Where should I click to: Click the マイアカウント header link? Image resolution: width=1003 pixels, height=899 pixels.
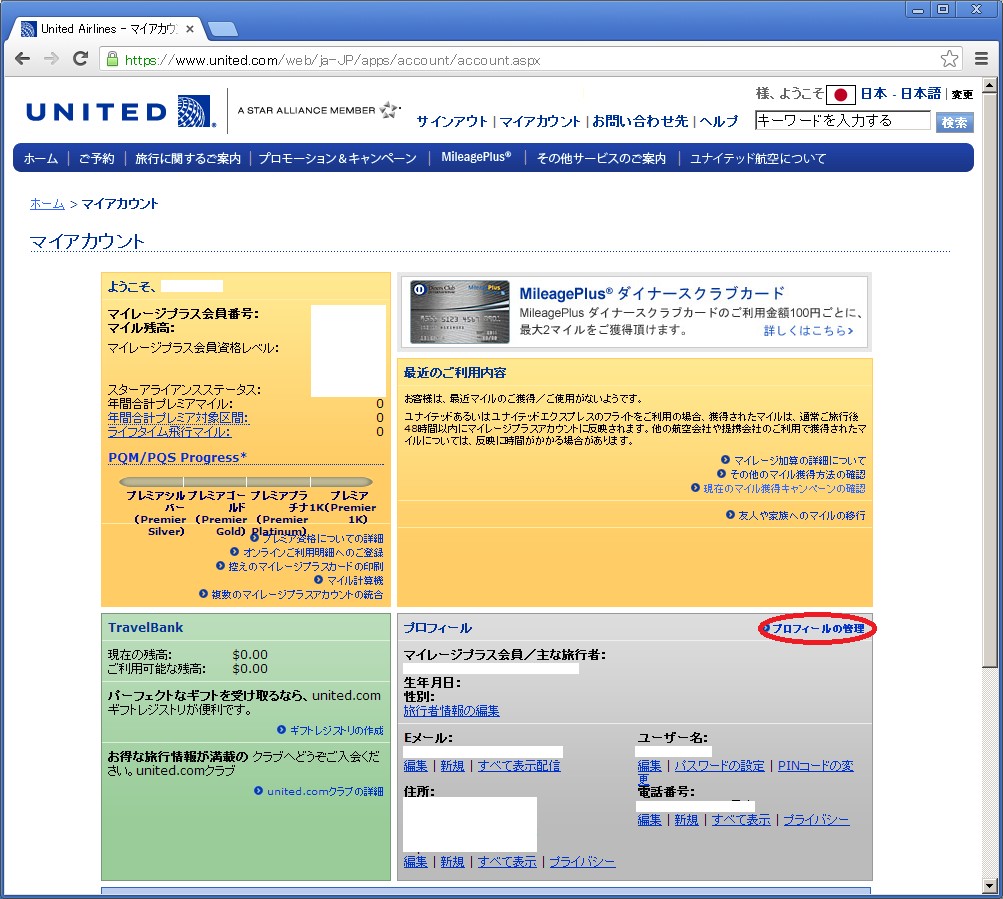click(x=540, y=121)
